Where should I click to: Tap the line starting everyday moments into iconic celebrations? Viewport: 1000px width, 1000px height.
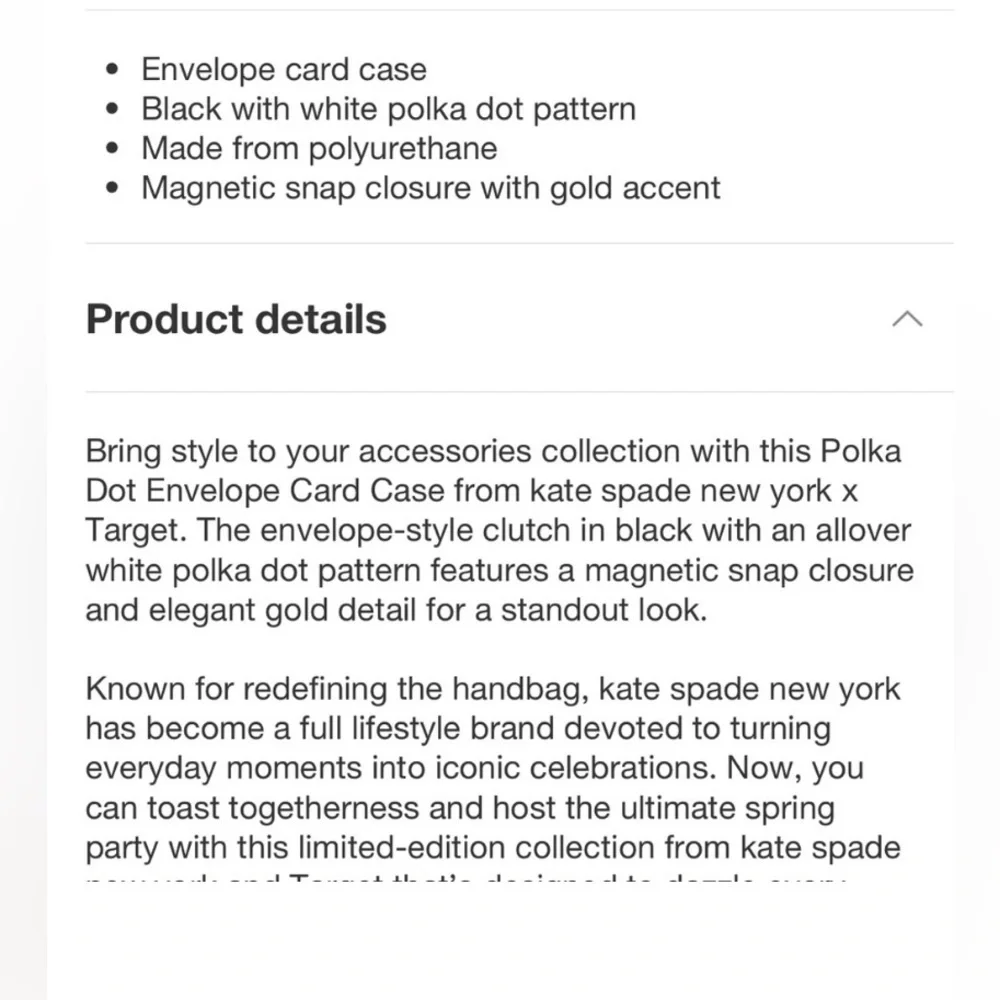(x=474, y=768)
